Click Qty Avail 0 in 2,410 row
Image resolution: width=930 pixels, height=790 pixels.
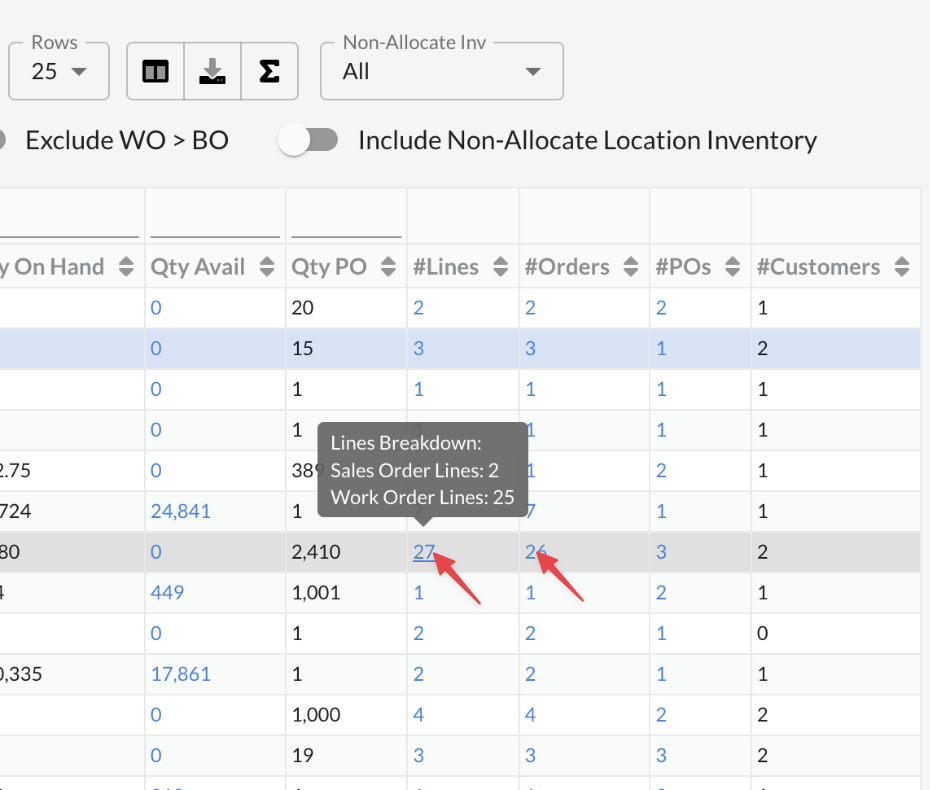156,552
